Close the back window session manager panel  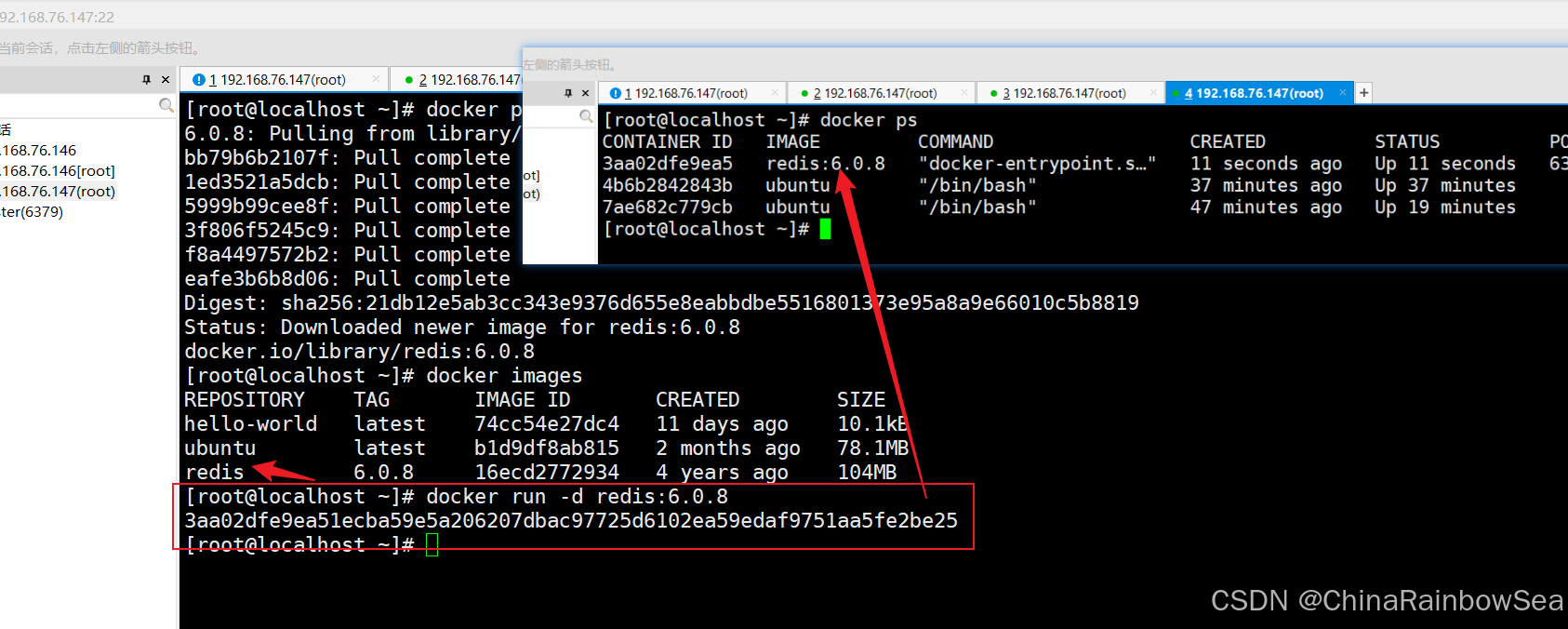pyautogui.click(x=166, y=80)
